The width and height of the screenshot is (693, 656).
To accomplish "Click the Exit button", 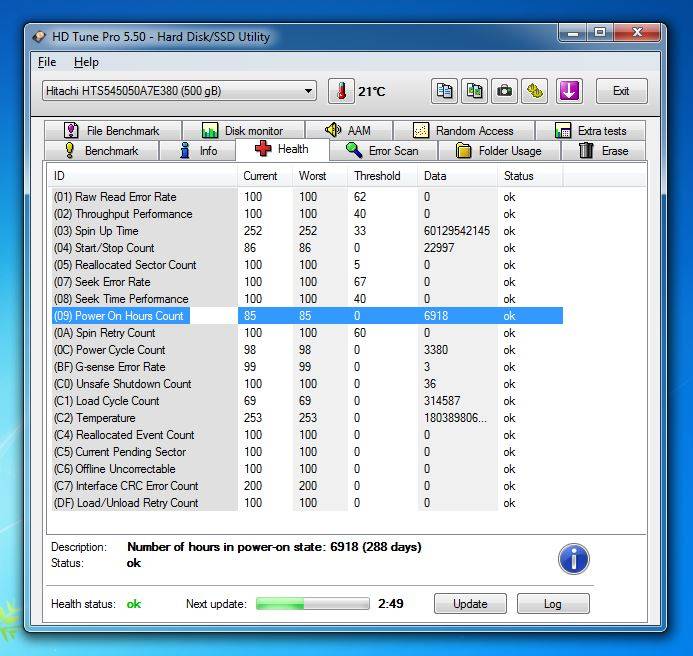I will point(621,91).
